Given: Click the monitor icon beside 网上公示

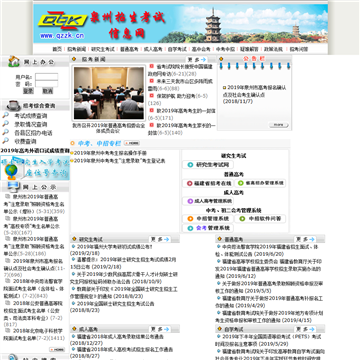Looking at the screenshot, I should tap(14, 187).
